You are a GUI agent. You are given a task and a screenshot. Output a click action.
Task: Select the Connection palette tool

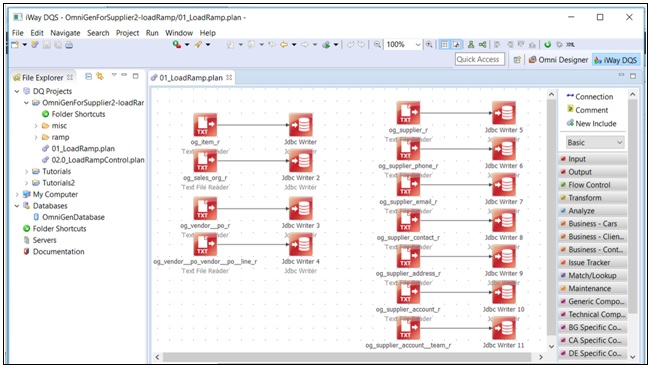(x=590, y=96)
